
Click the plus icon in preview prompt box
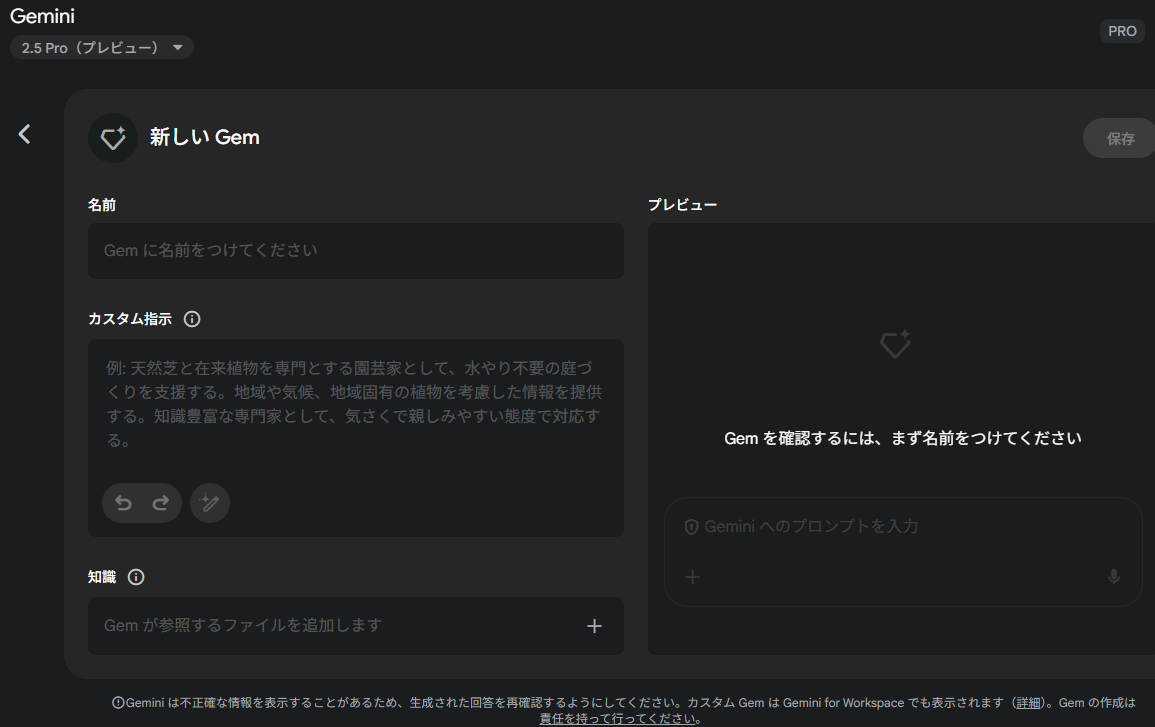692,577
